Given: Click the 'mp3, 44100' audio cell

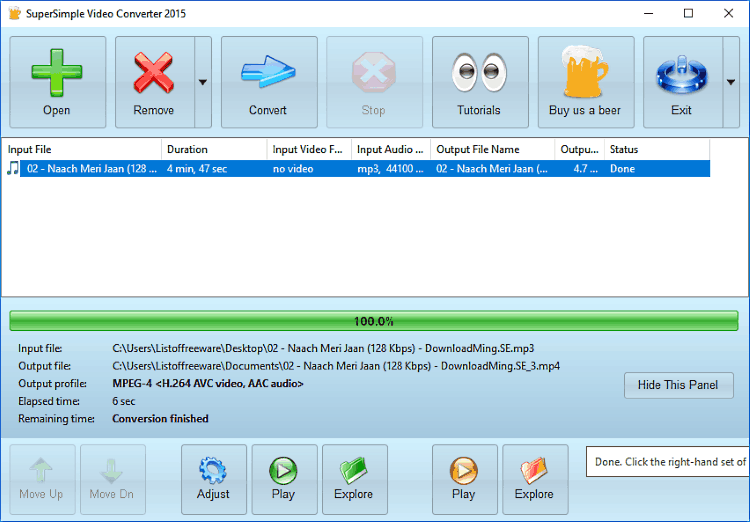Looking at the screenshot, I should click(x=390, y=168).
